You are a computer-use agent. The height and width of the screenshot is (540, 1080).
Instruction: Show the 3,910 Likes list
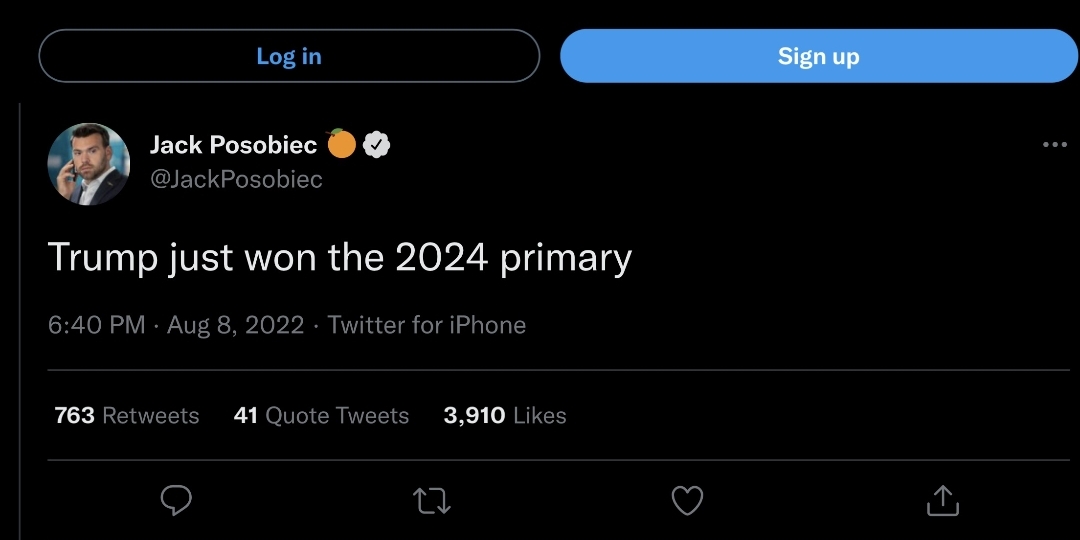(x=505, y=416)
